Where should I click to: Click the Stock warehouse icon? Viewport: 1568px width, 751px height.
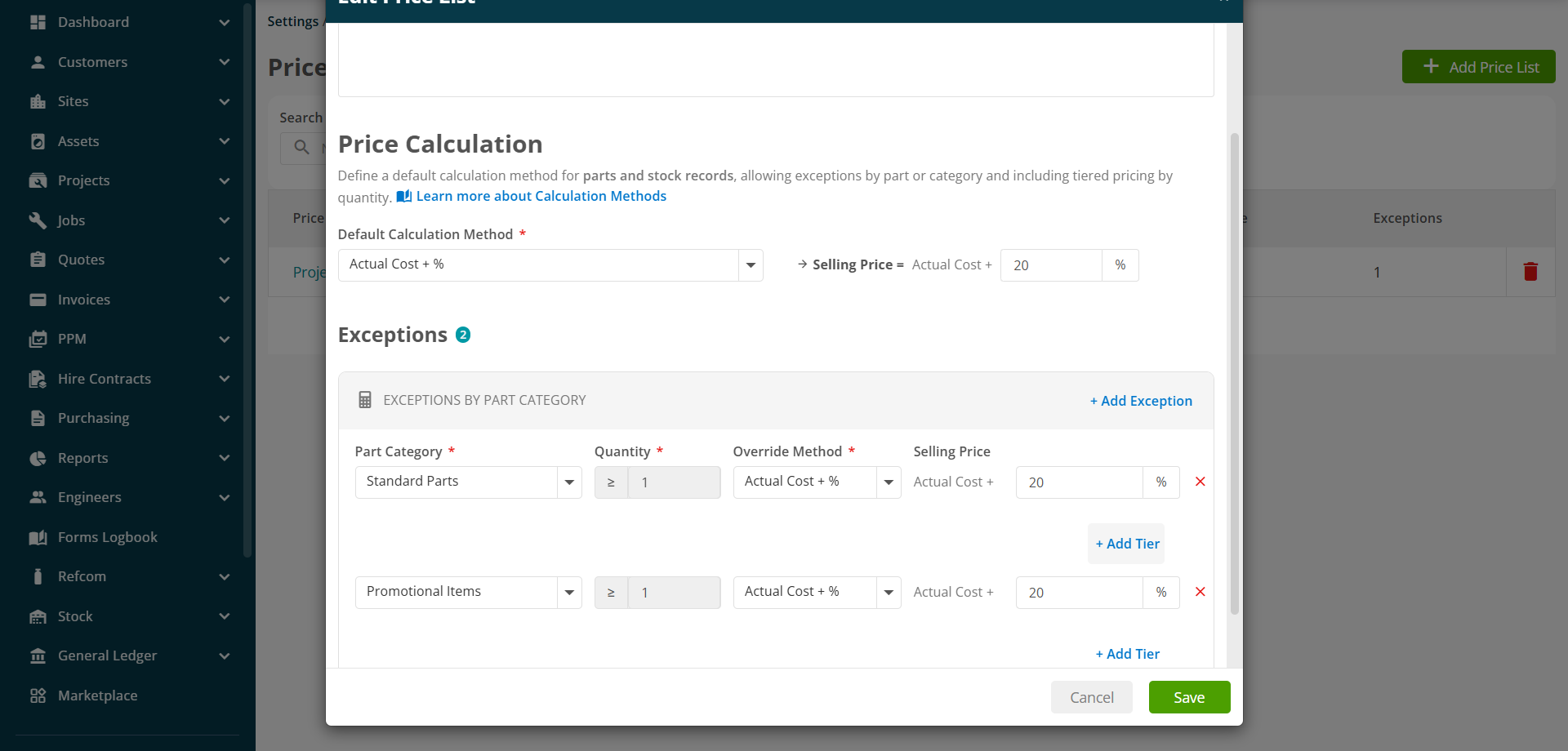[38, 616]
